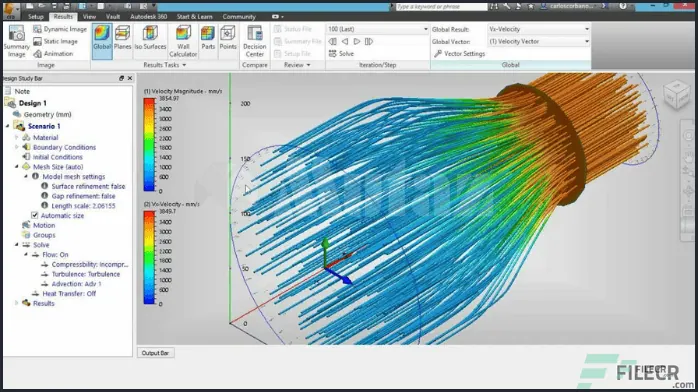Screen dimensions: 698x392
Task: Click the favorites star icon in title bar
Action: click(x=531, y=6)
